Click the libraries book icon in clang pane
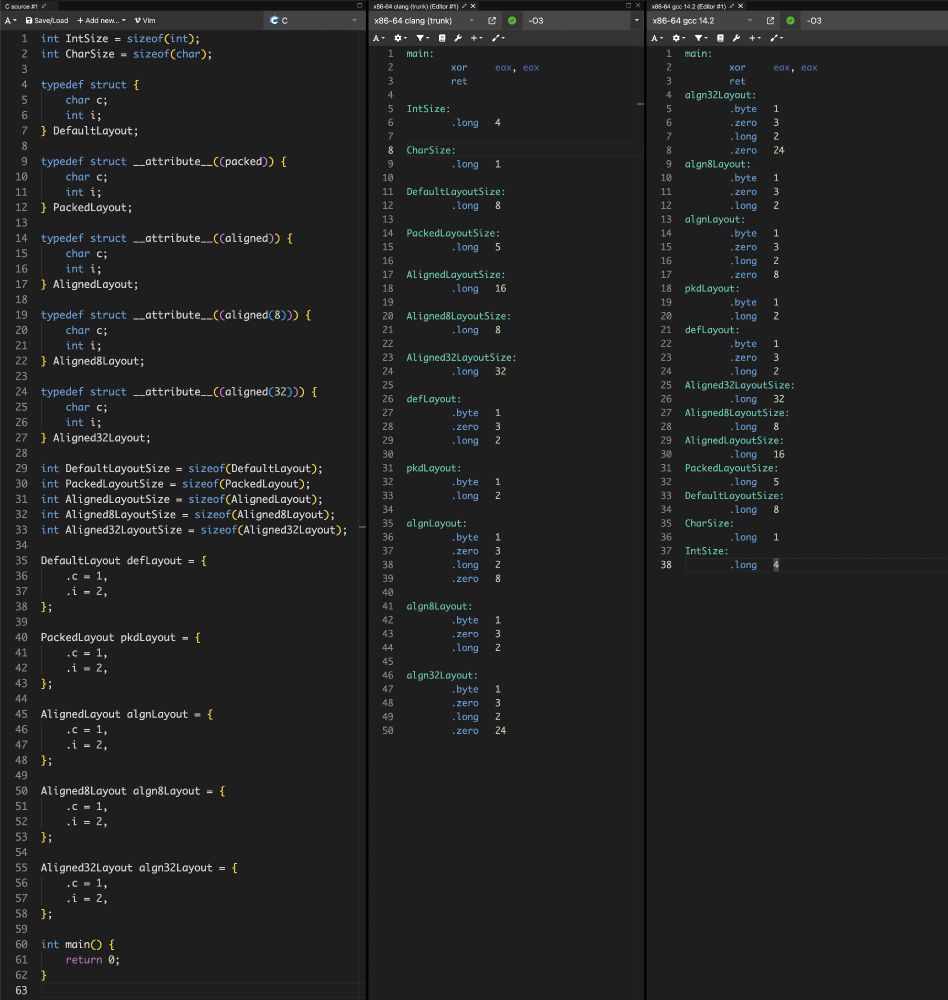The height and width of the screenshot is (1000, 948). 443,38
